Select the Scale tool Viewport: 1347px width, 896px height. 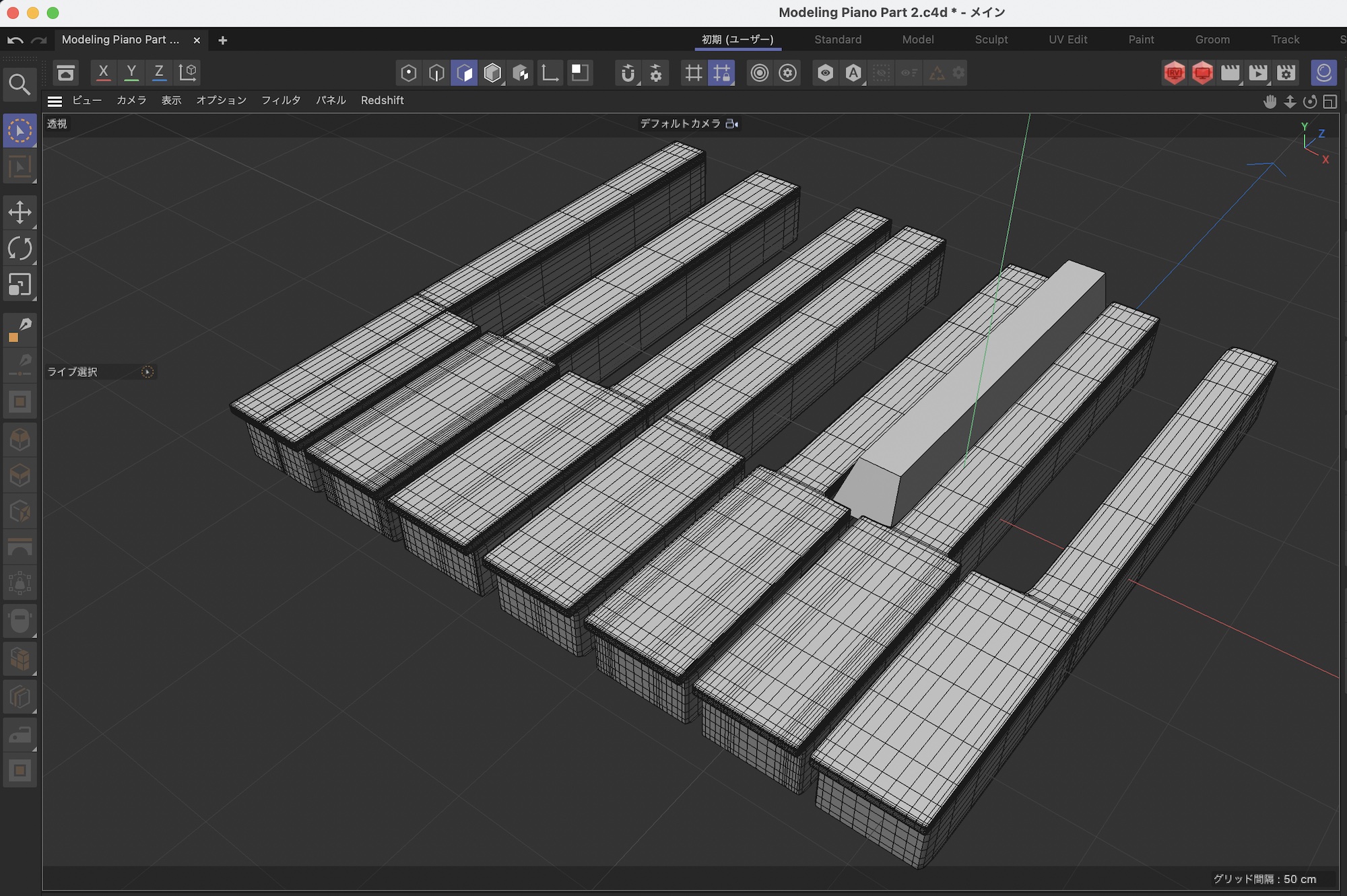(20, 285)
